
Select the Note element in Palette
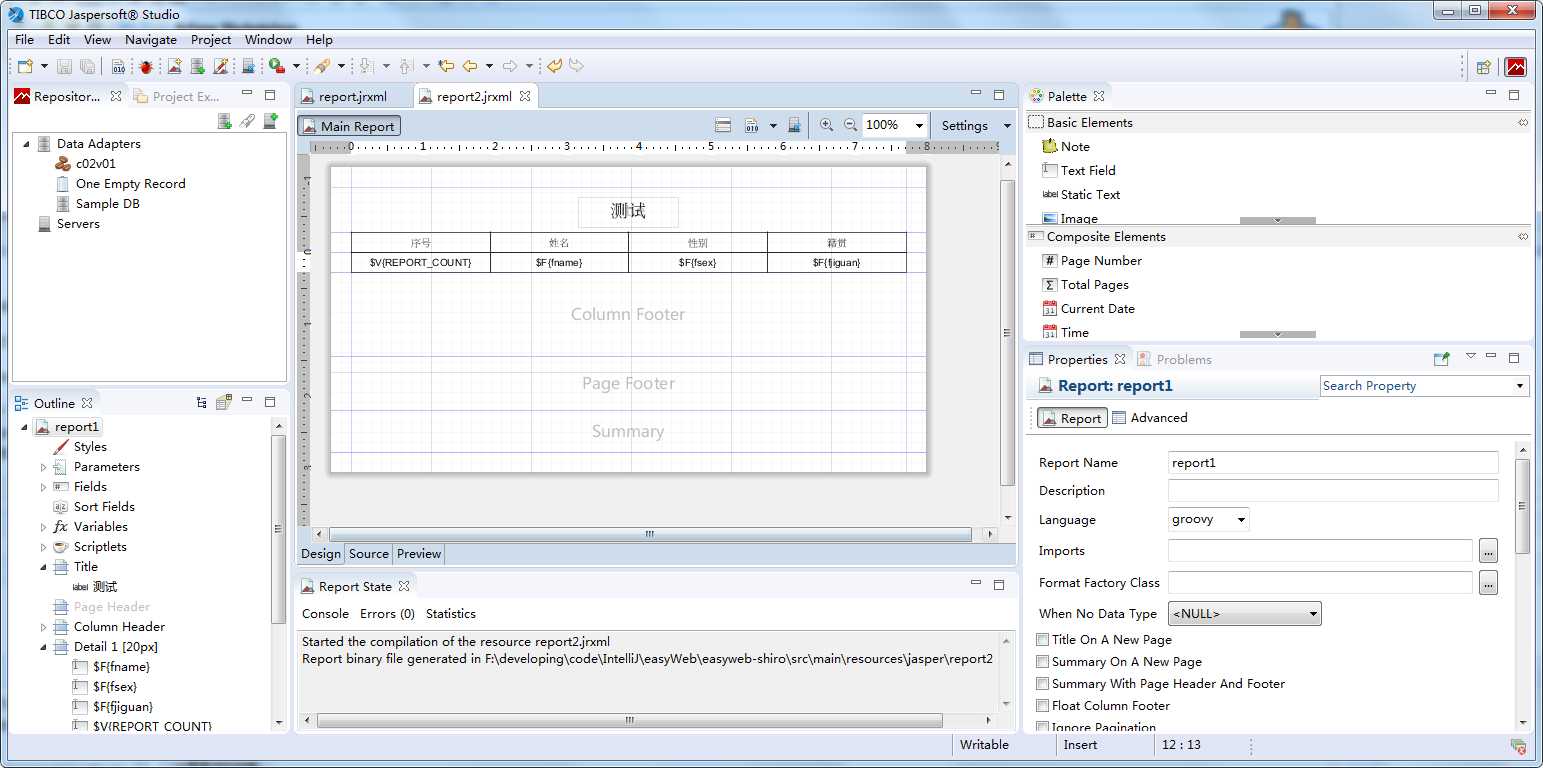coord(1066,146)
